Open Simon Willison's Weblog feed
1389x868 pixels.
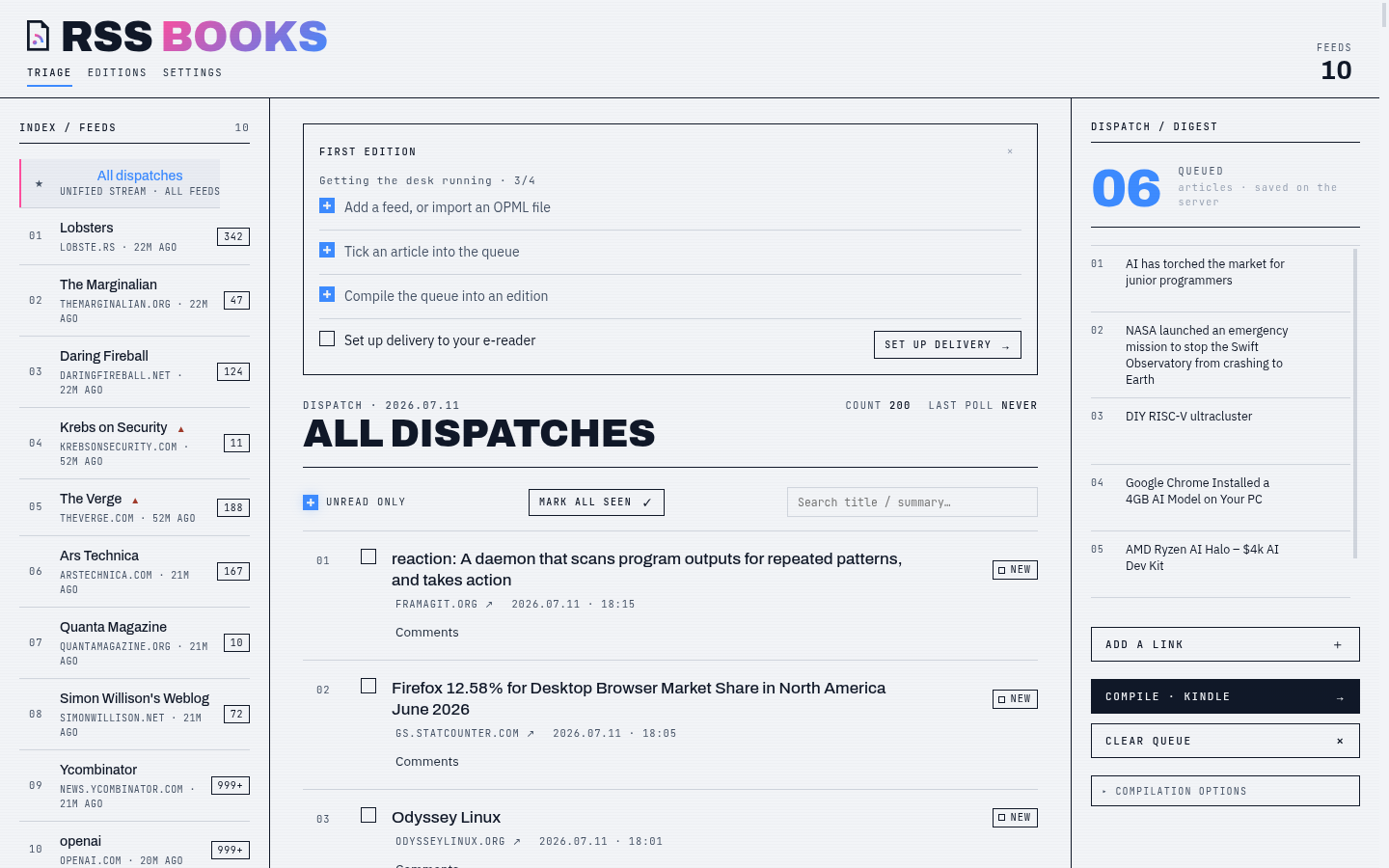pos(134,714)
